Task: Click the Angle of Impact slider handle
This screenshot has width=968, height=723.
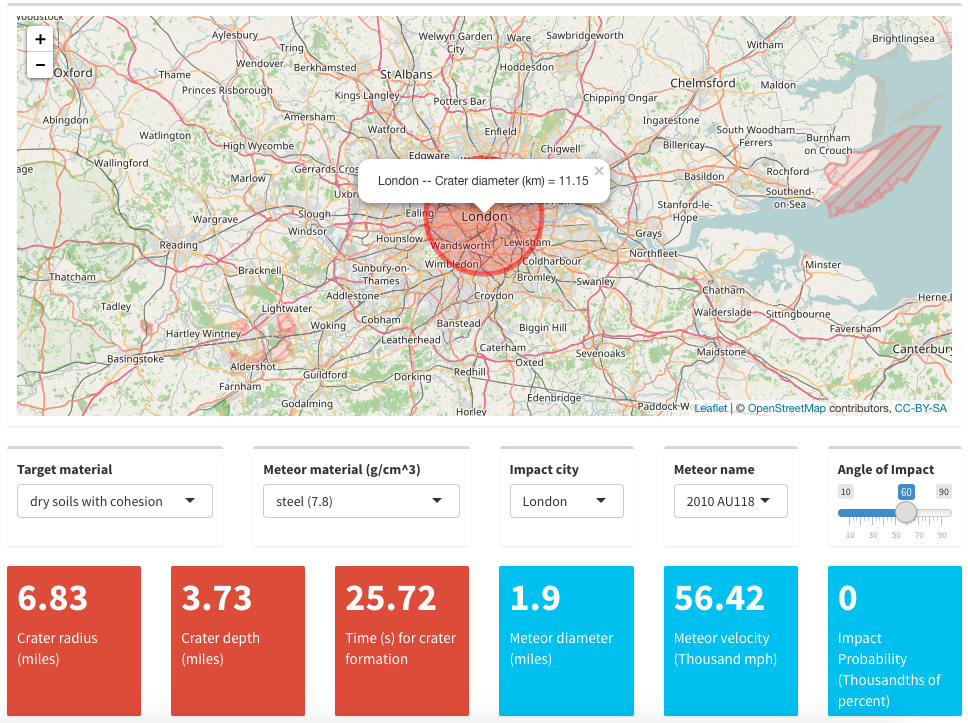Action: (906, 512)
